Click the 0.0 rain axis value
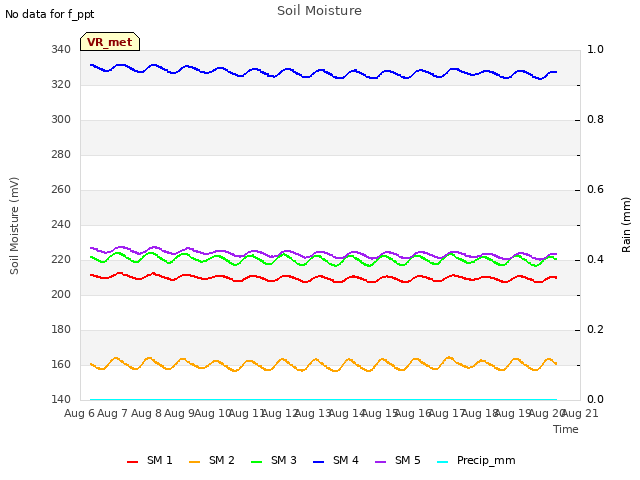 [x=595, y=399]
